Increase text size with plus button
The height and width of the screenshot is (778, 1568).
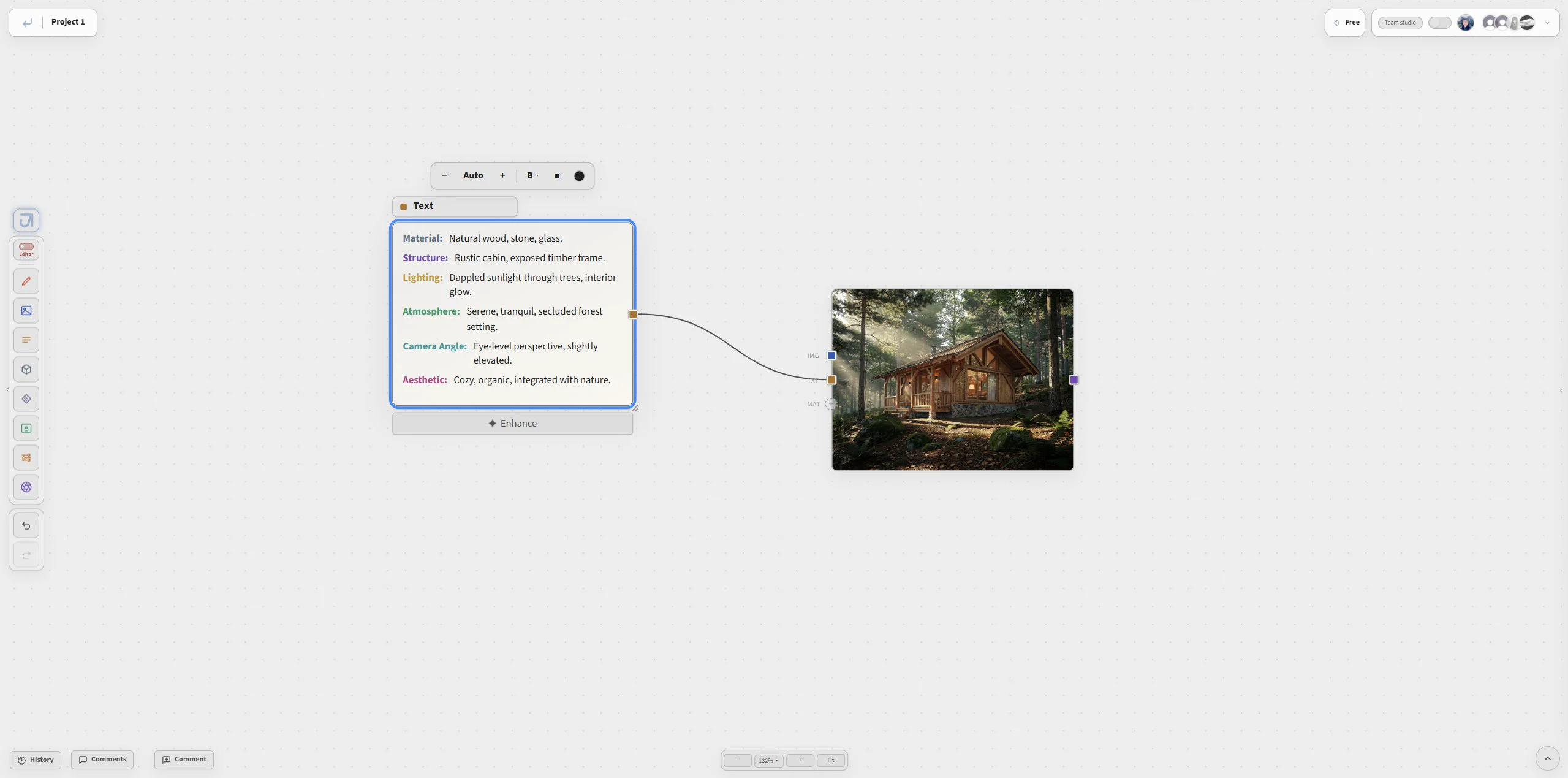[x=502, y=175]
